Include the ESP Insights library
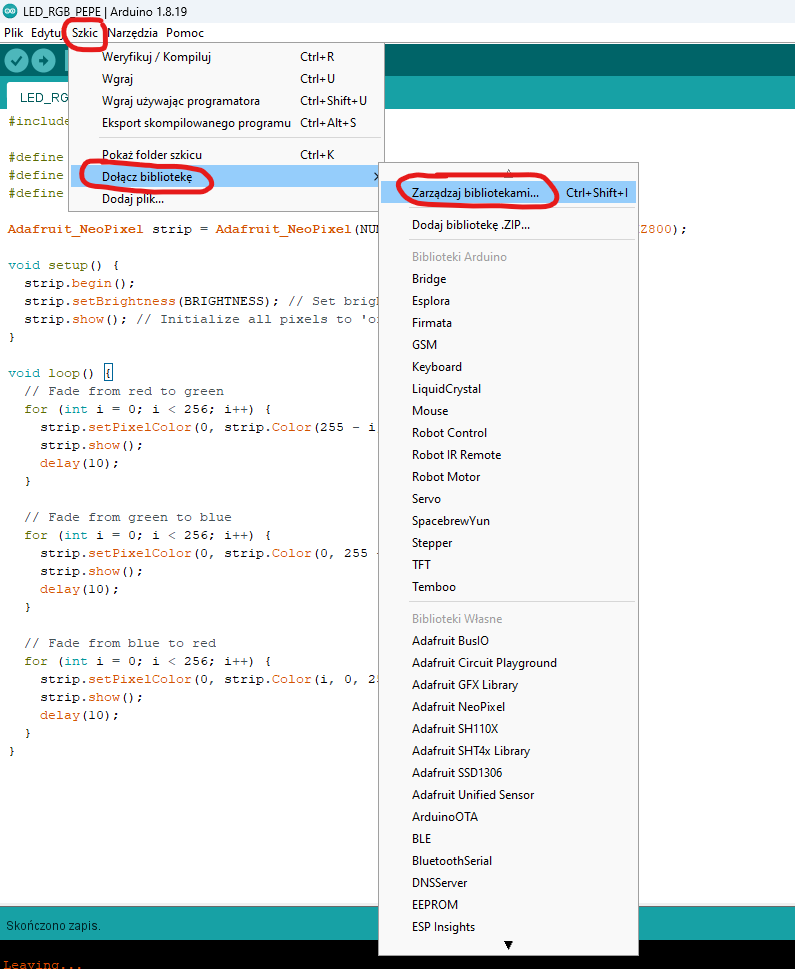Viewport: 795px width, 969px height. pos(508,927)
